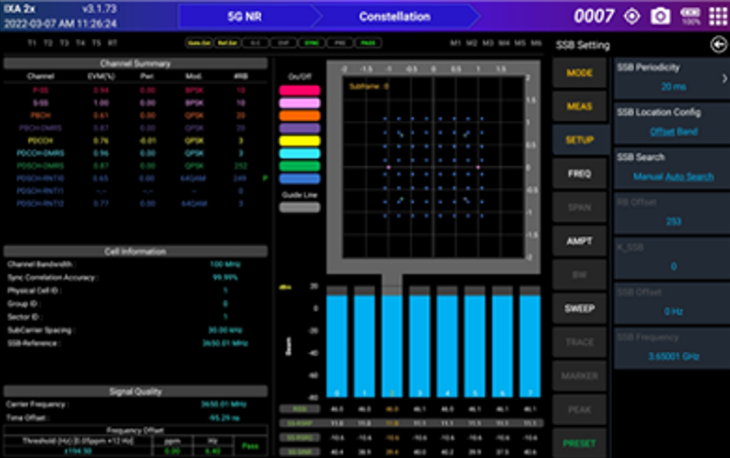Toggle the yellow PDCCH channel display
Screen dimensions: 730x458
pos(299,141)
